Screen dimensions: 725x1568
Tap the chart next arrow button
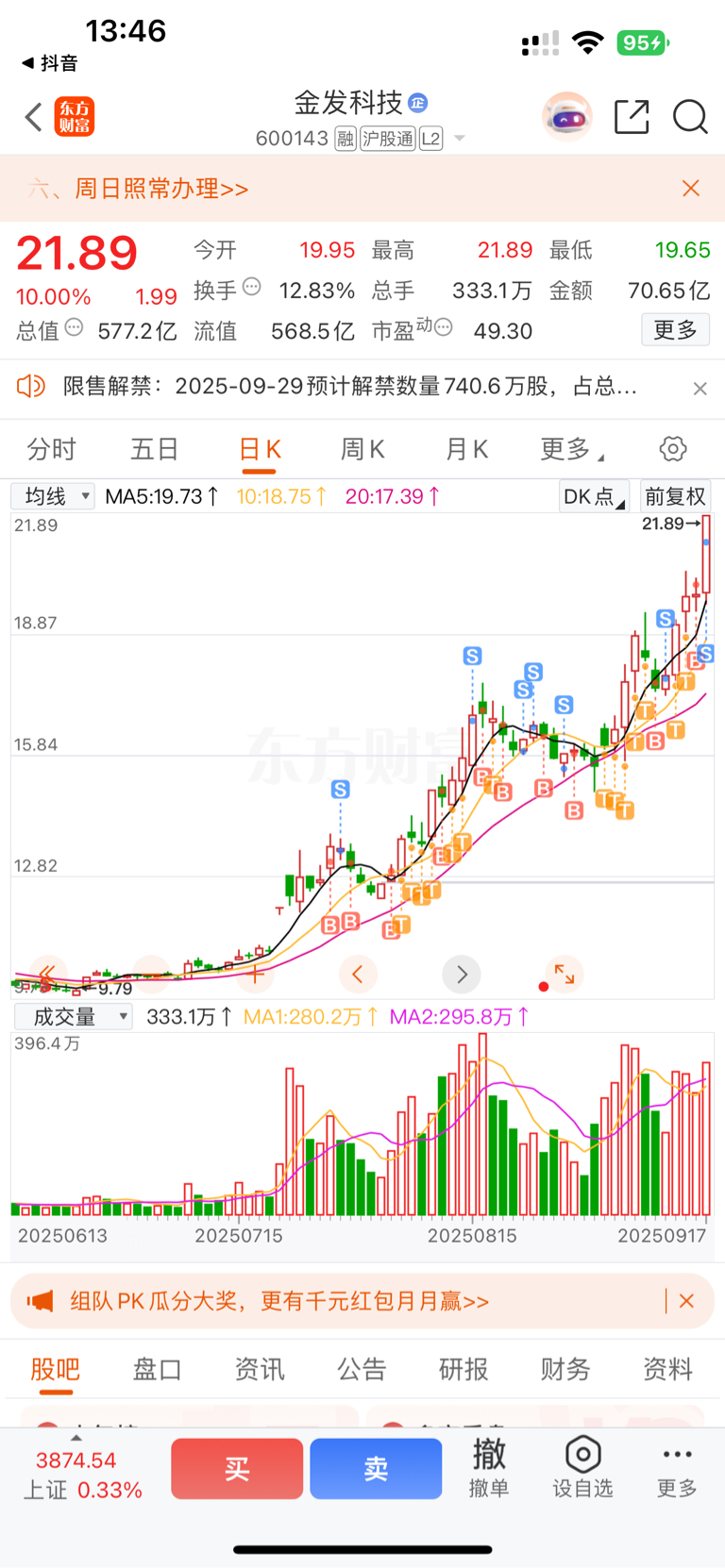point(462,974)
